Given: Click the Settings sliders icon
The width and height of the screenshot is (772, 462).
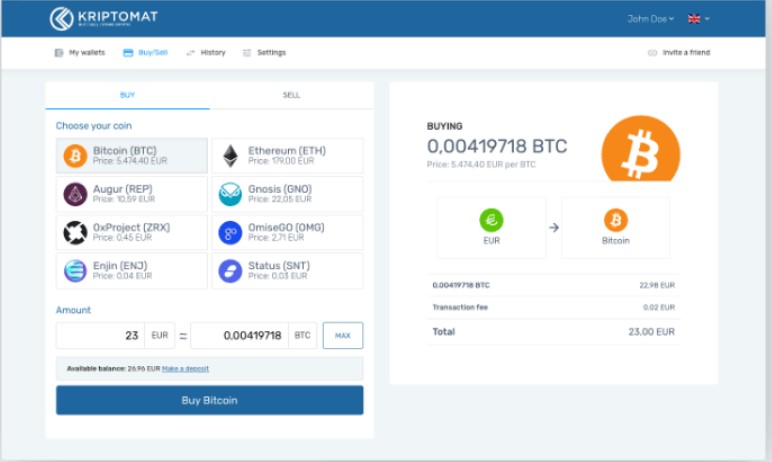Looking at the screenshot, I should click(x=247, y=53).
